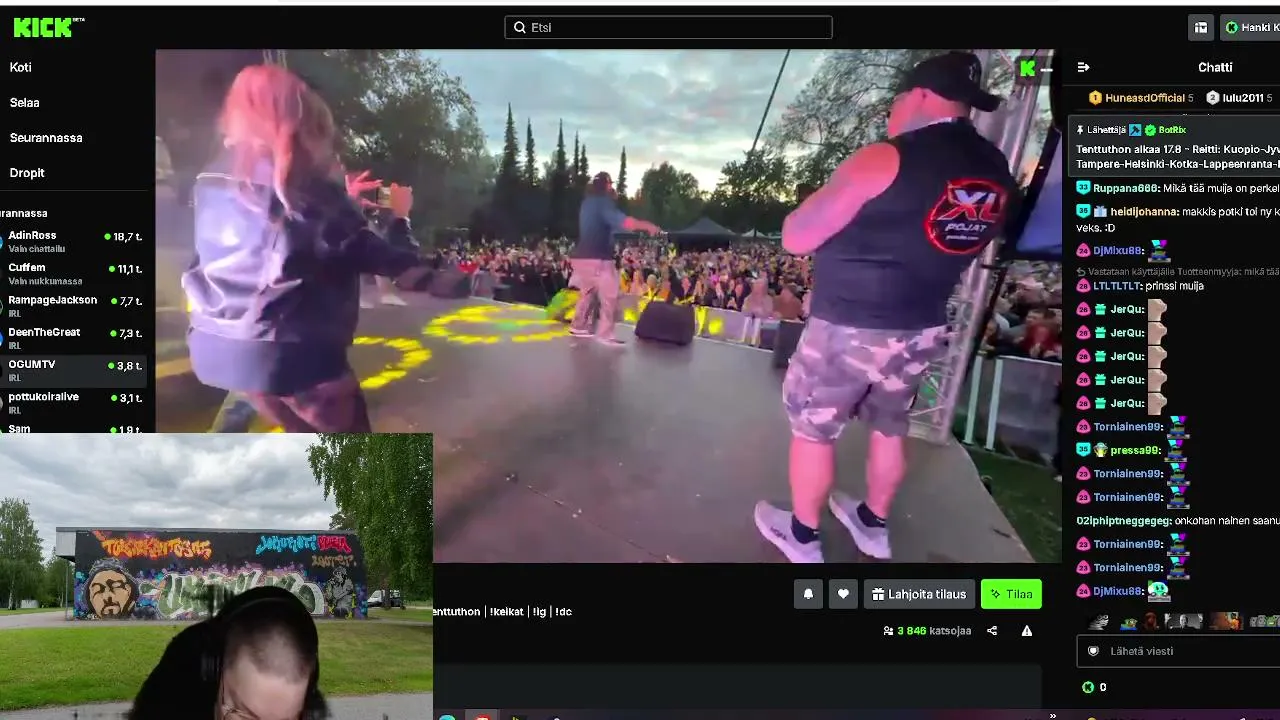
Task: Open DeenTheGreat channel in sidebar
Action: (74, 338)
